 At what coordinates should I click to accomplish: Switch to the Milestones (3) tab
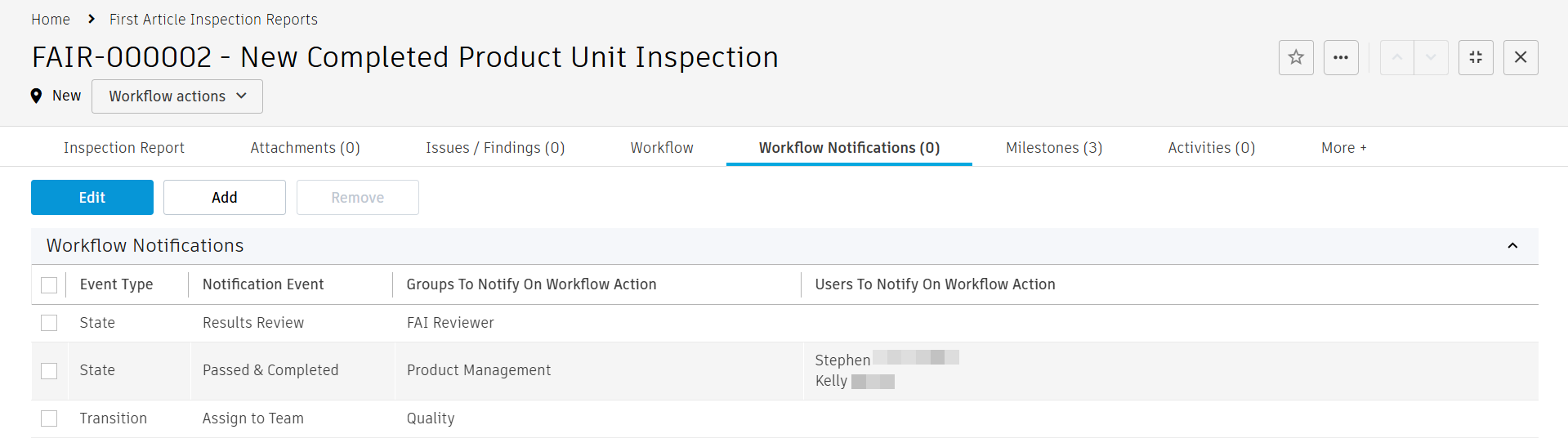click(x=1053, y=148)
